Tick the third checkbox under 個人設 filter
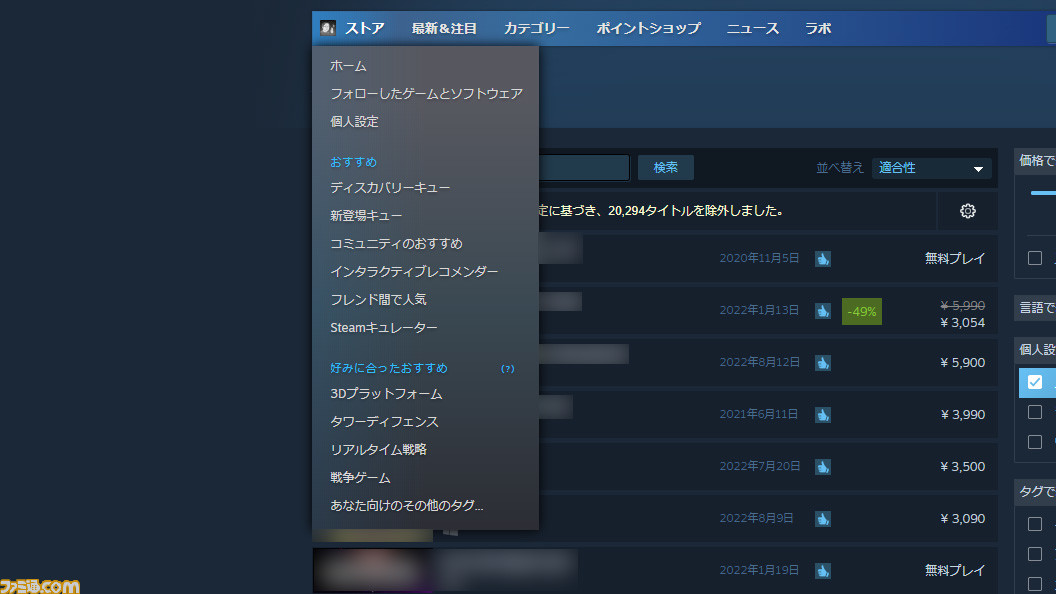The image size is (1056, 594). tap(1035, 442)
